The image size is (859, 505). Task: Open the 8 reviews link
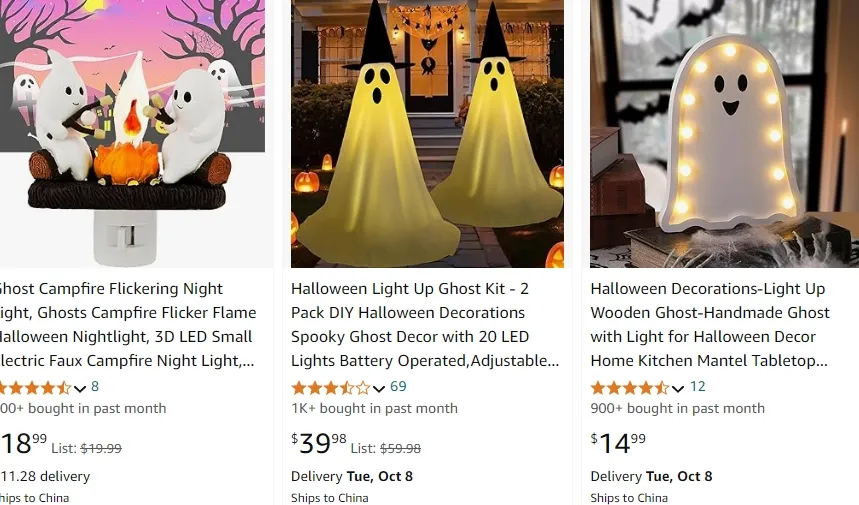[x=95, y=387]
